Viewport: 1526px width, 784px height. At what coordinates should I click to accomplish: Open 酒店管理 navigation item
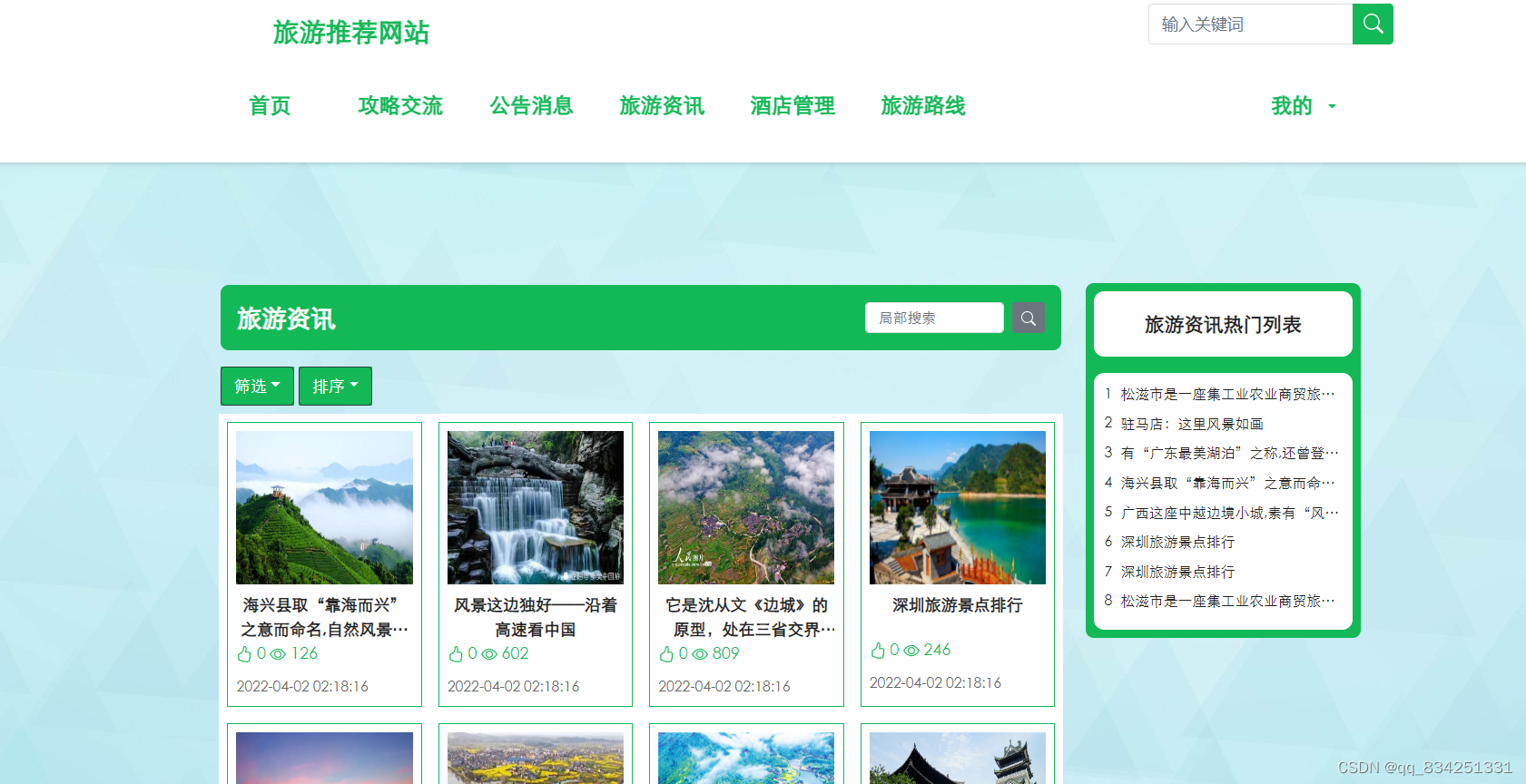tap(793, 106)
